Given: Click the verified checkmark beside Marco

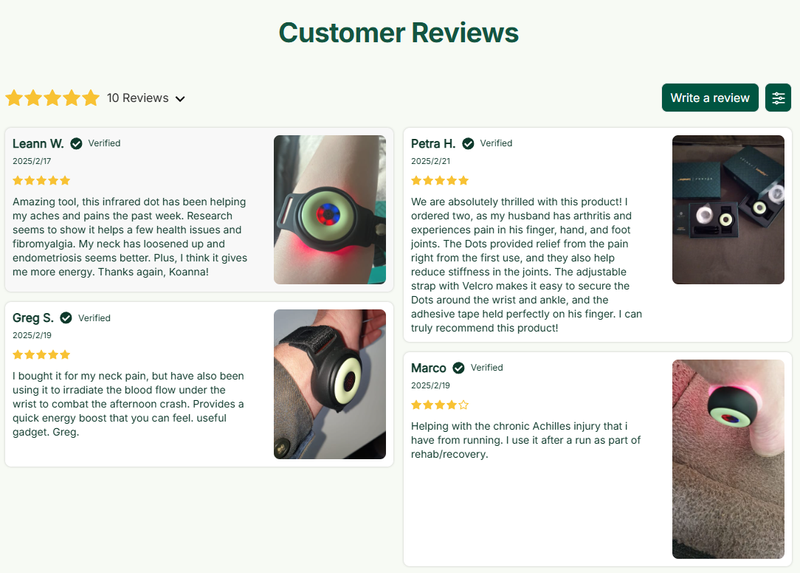Looking at the screenshot, I should 458,368.
